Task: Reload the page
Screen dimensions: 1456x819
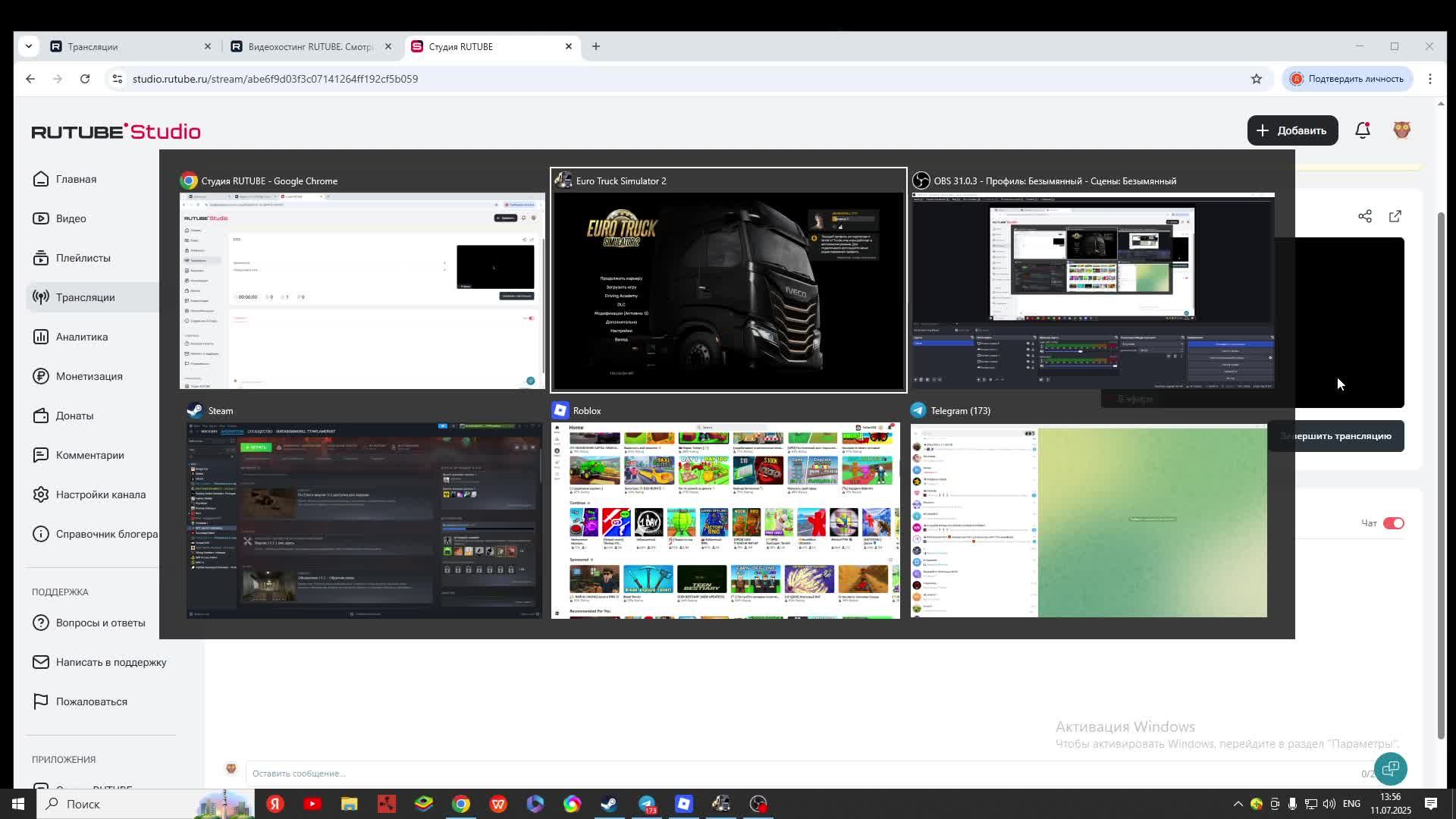Action: pyautogui.click(x=85, y=79)
